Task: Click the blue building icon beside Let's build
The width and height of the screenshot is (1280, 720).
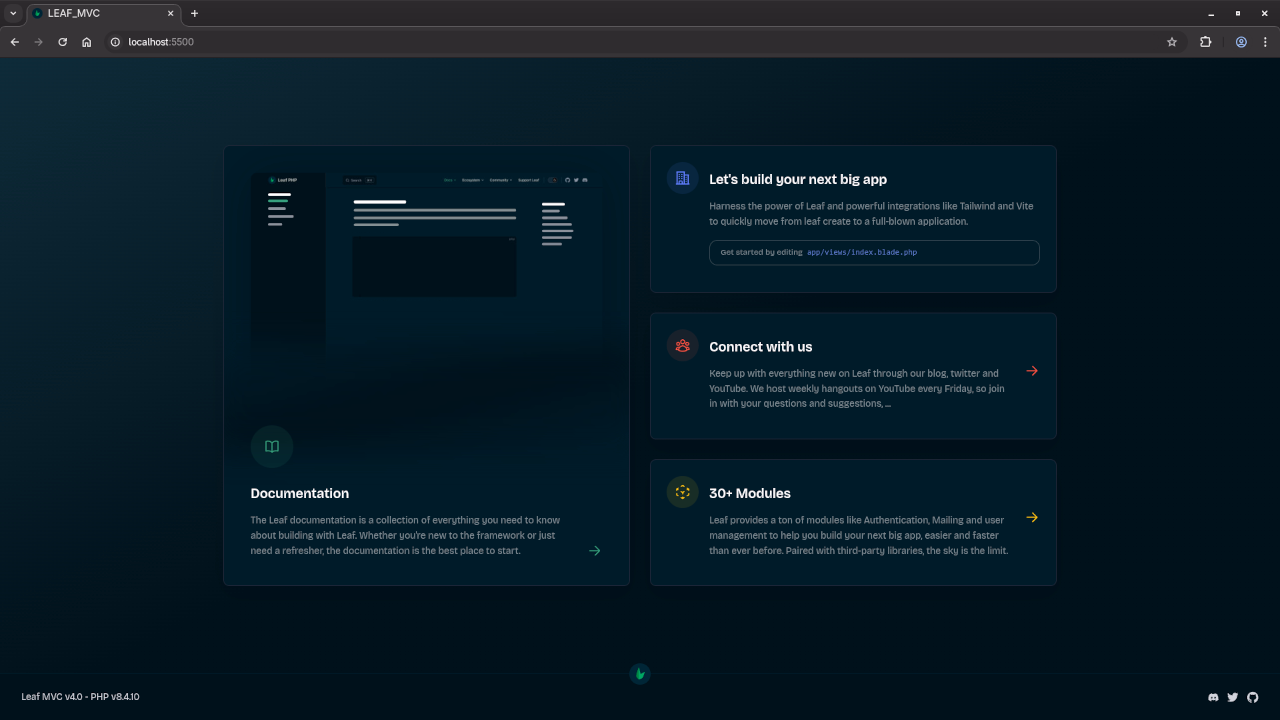Action: (683, 178)
